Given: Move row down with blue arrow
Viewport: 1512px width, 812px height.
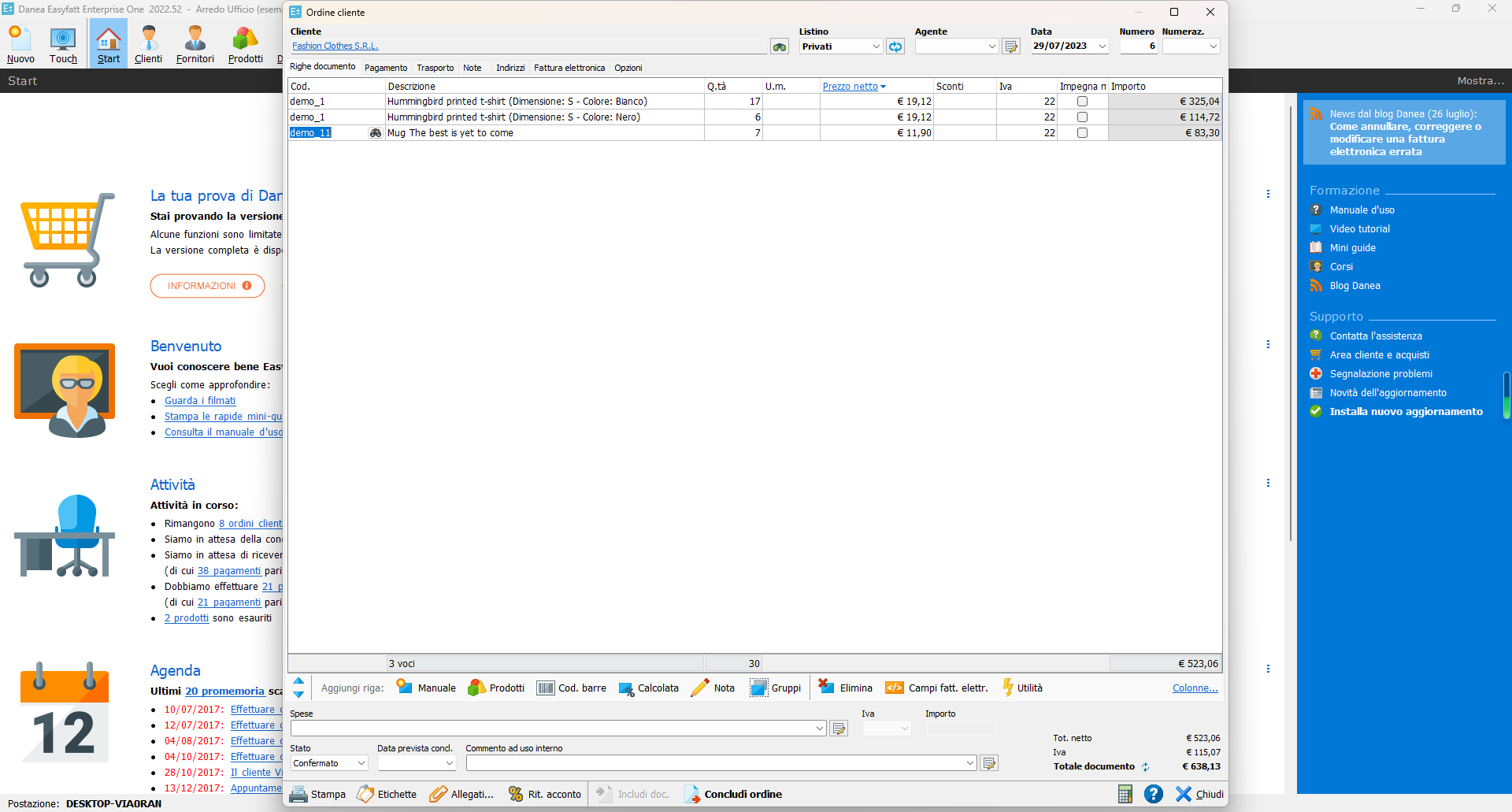Looking at the screenshot, I should (298, 695).
